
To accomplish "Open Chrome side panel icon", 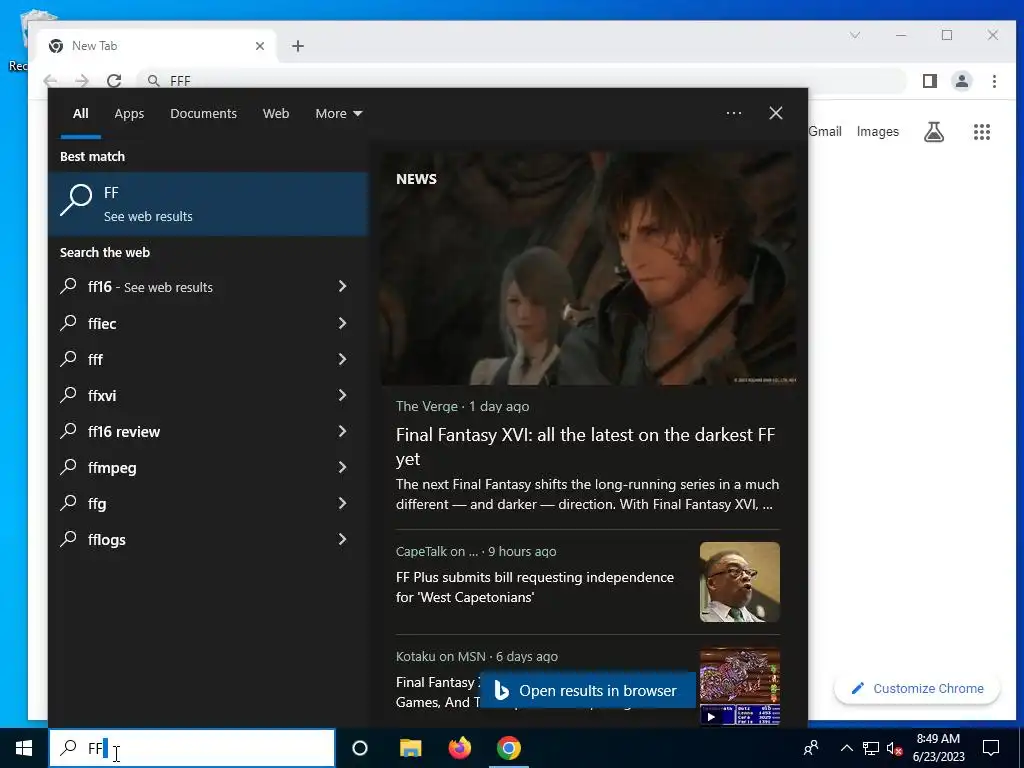I will 930,81.
